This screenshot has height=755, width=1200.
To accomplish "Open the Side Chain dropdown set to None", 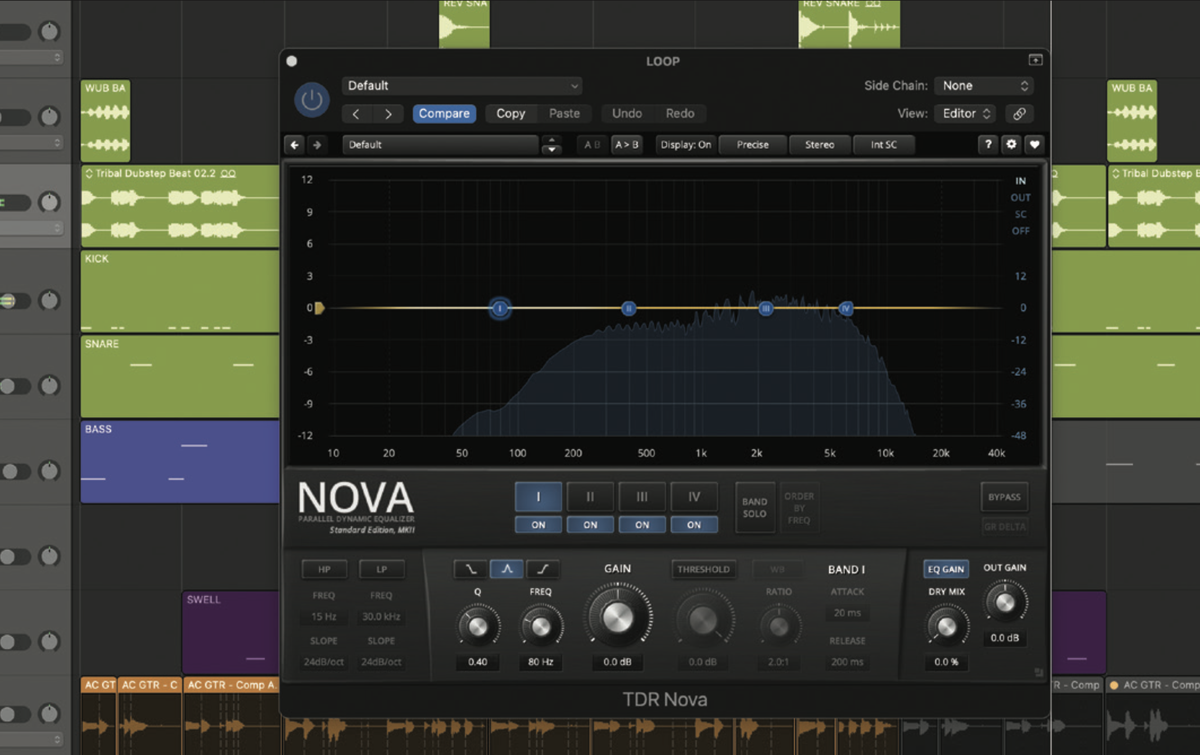I will coord(984,85).
